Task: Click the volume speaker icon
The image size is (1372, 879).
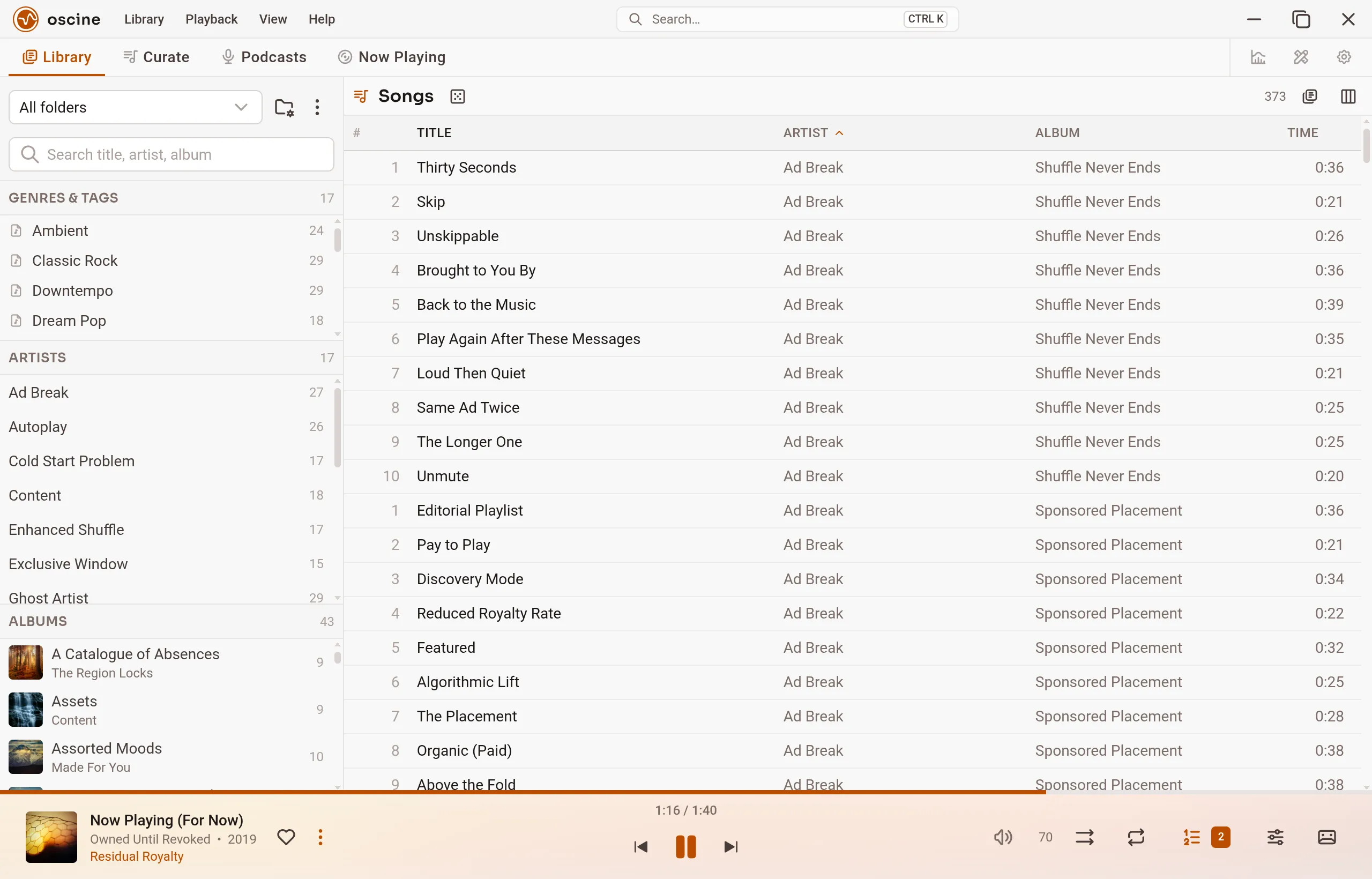Action: (x=1003, y=837)
